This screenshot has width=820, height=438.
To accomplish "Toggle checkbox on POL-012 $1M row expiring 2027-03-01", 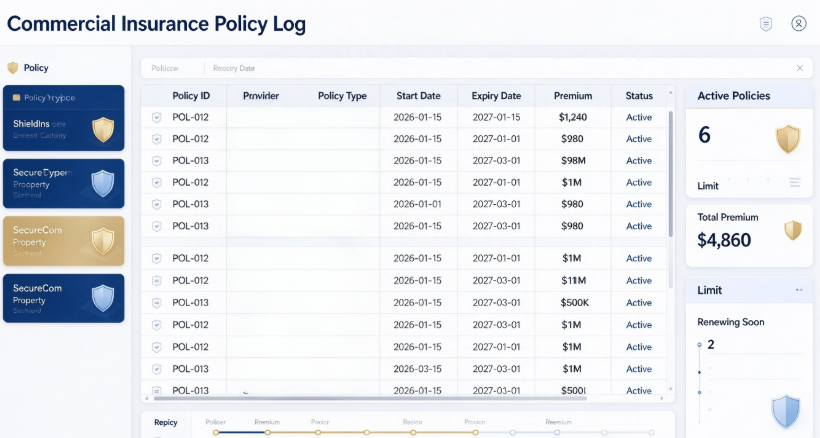I will point(156,325).
